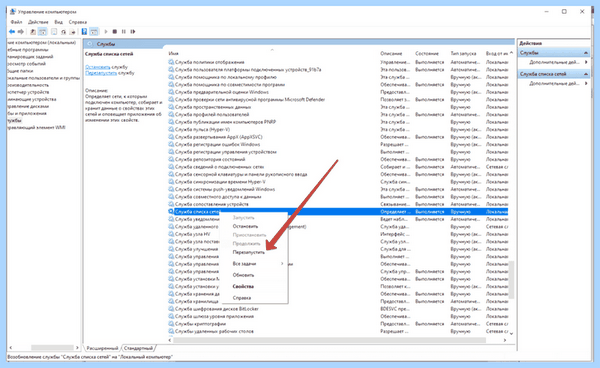This screenshot has height=368, width=600.
Task: Click the gear icon of Службы криптографии
Action: 171,324
